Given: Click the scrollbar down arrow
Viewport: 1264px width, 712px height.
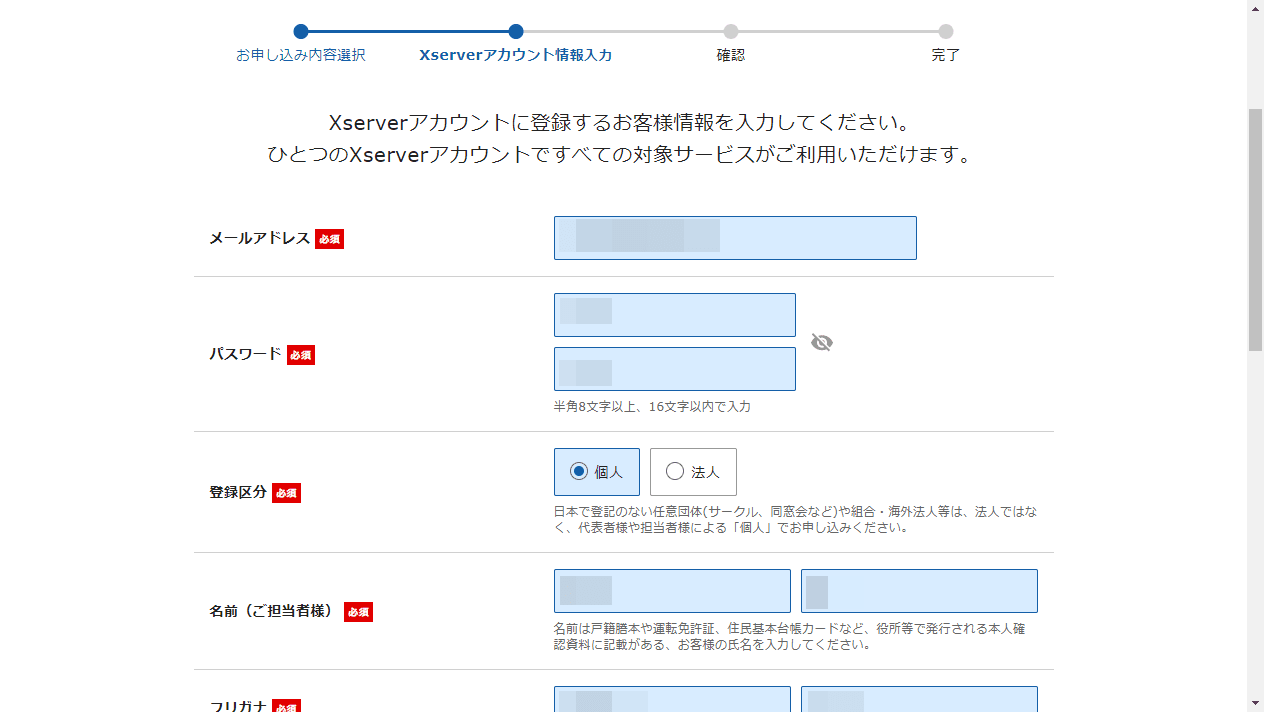Looking at the screenshot, I should (1255, 703).
